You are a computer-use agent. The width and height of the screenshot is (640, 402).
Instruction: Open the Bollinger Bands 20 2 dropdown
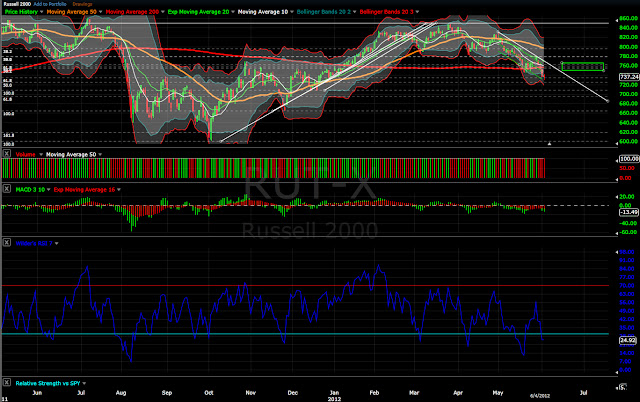point(355,12)
